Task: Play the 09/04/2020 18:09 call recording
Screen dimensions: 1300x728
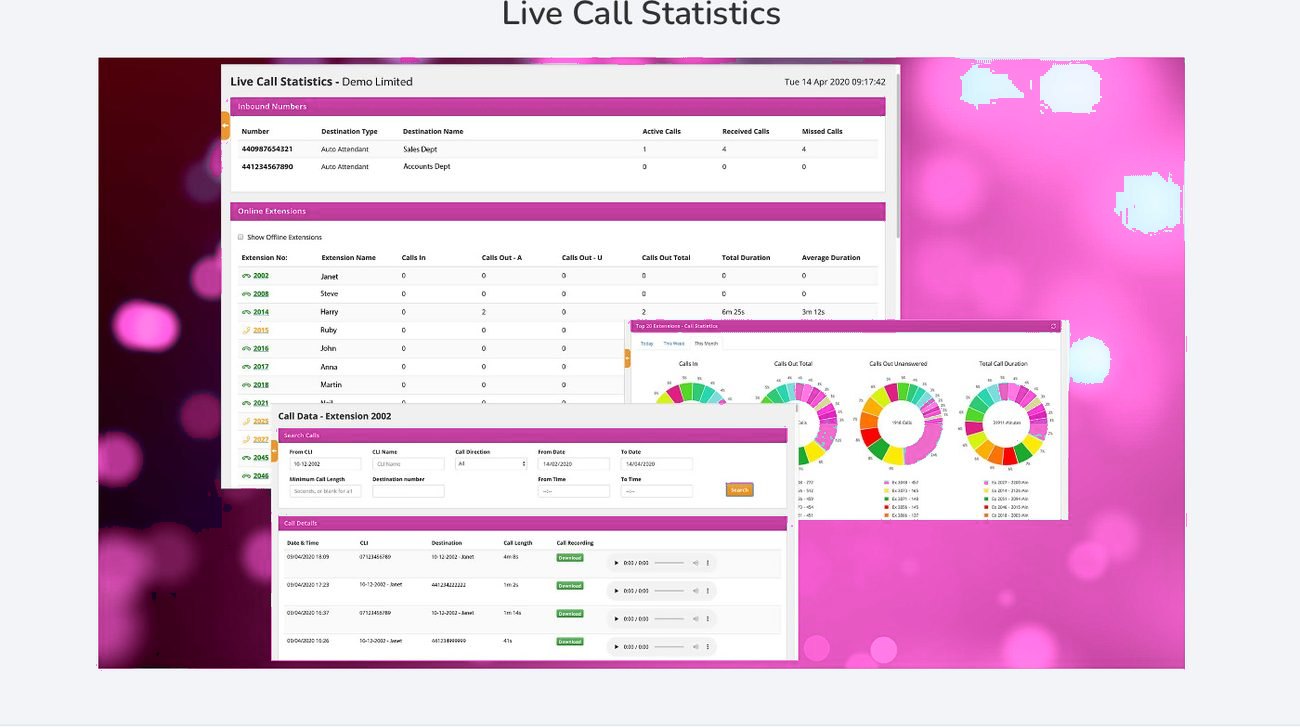Action: coord(616,563)
